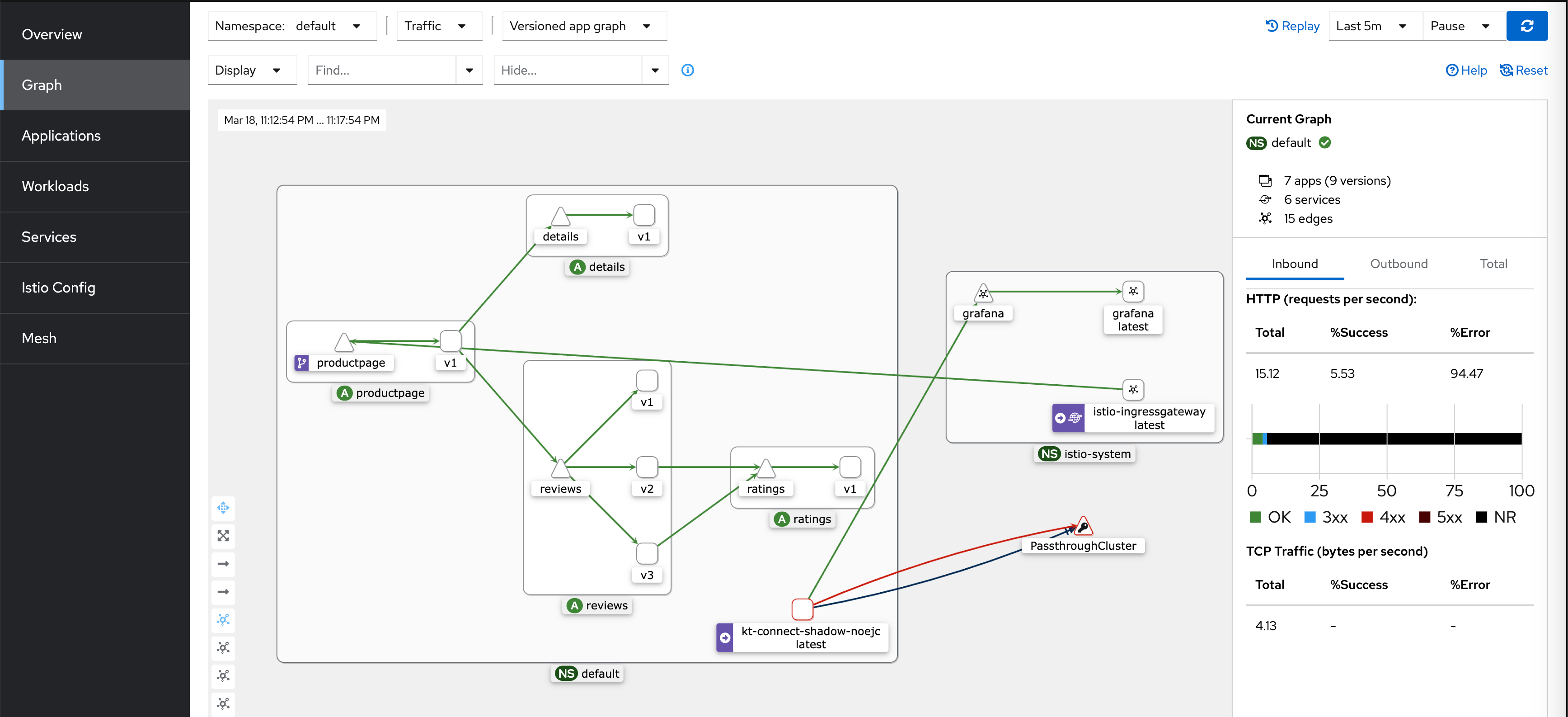Open the Last 5m duration dropdown
The width and height of the screenshot is (1568, 717).
pos(1374,26)
